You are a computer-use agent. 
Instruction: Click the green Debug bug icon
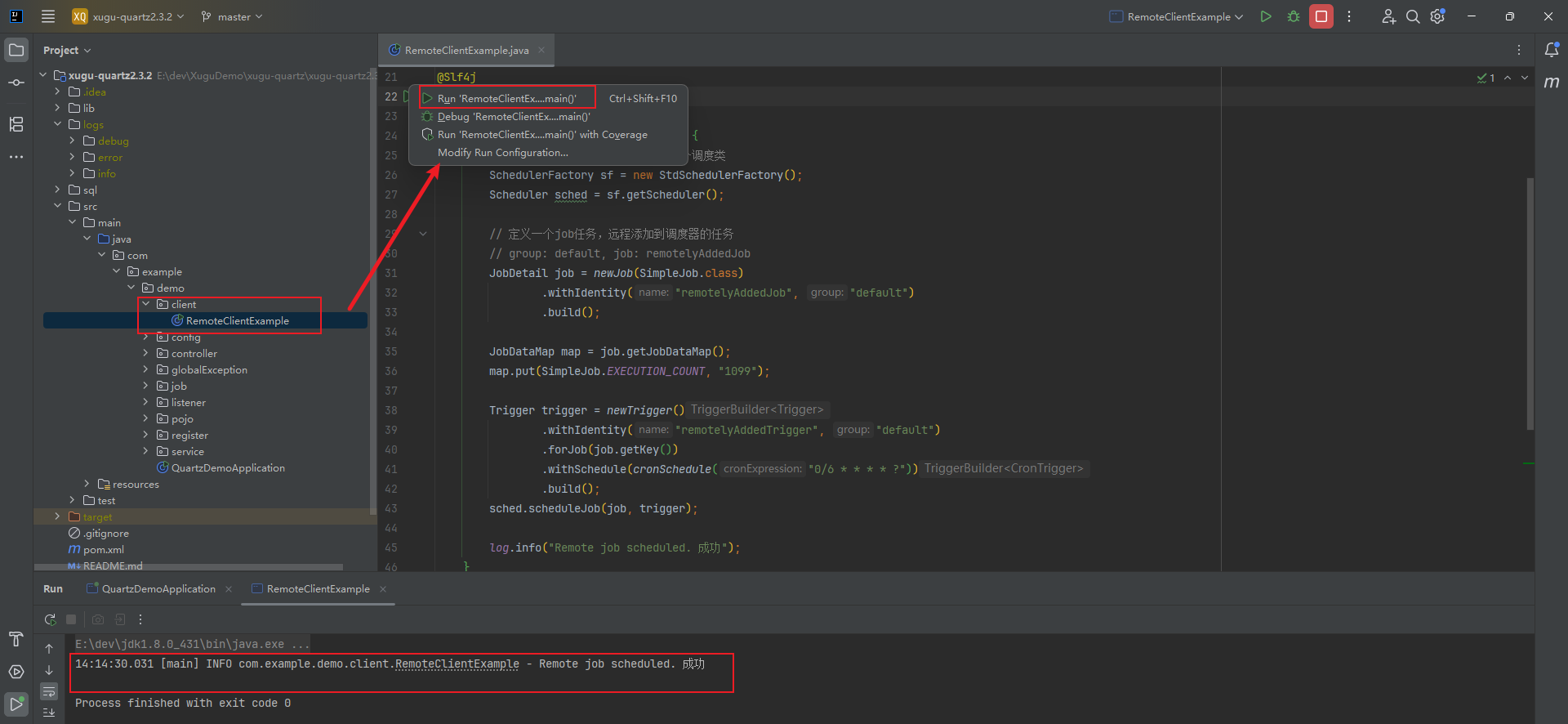click(x=1294, y=16)
